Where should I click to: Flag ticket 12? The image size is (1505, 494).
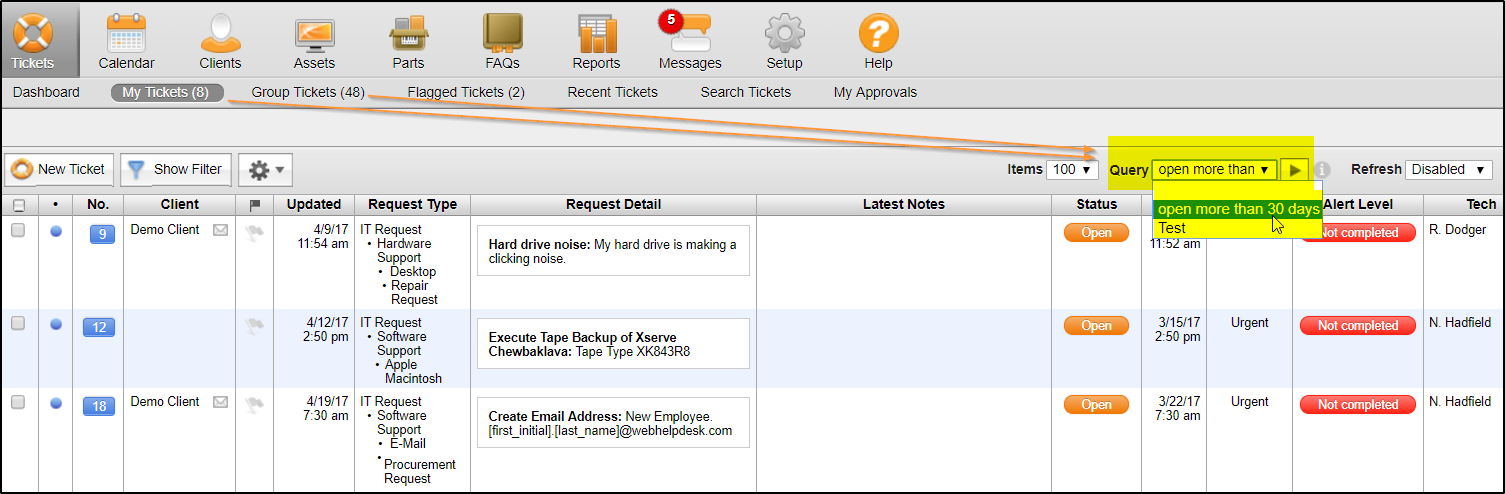point(254,325)
